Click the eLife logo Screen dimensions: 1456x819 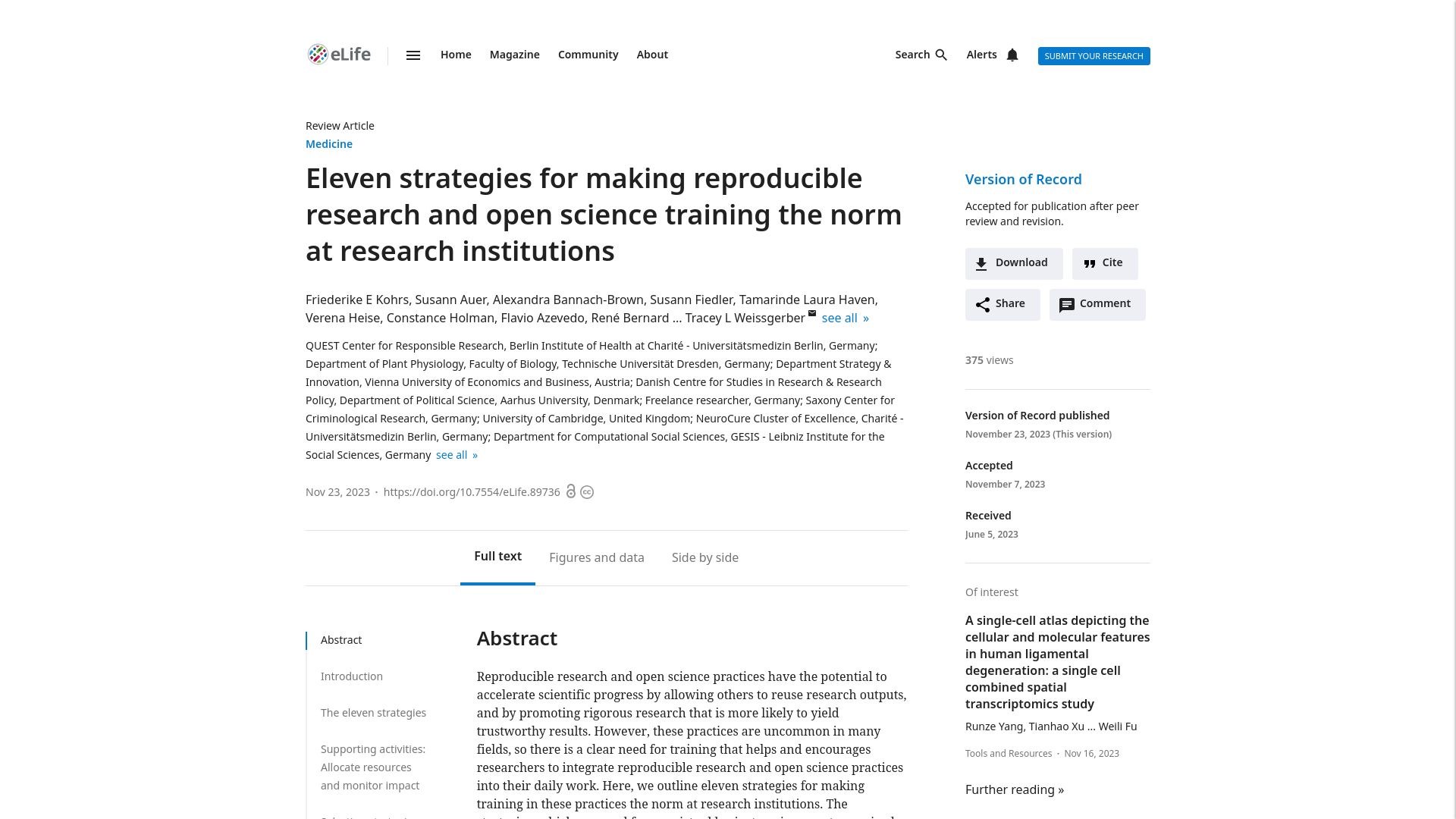(x=339, y=55)
